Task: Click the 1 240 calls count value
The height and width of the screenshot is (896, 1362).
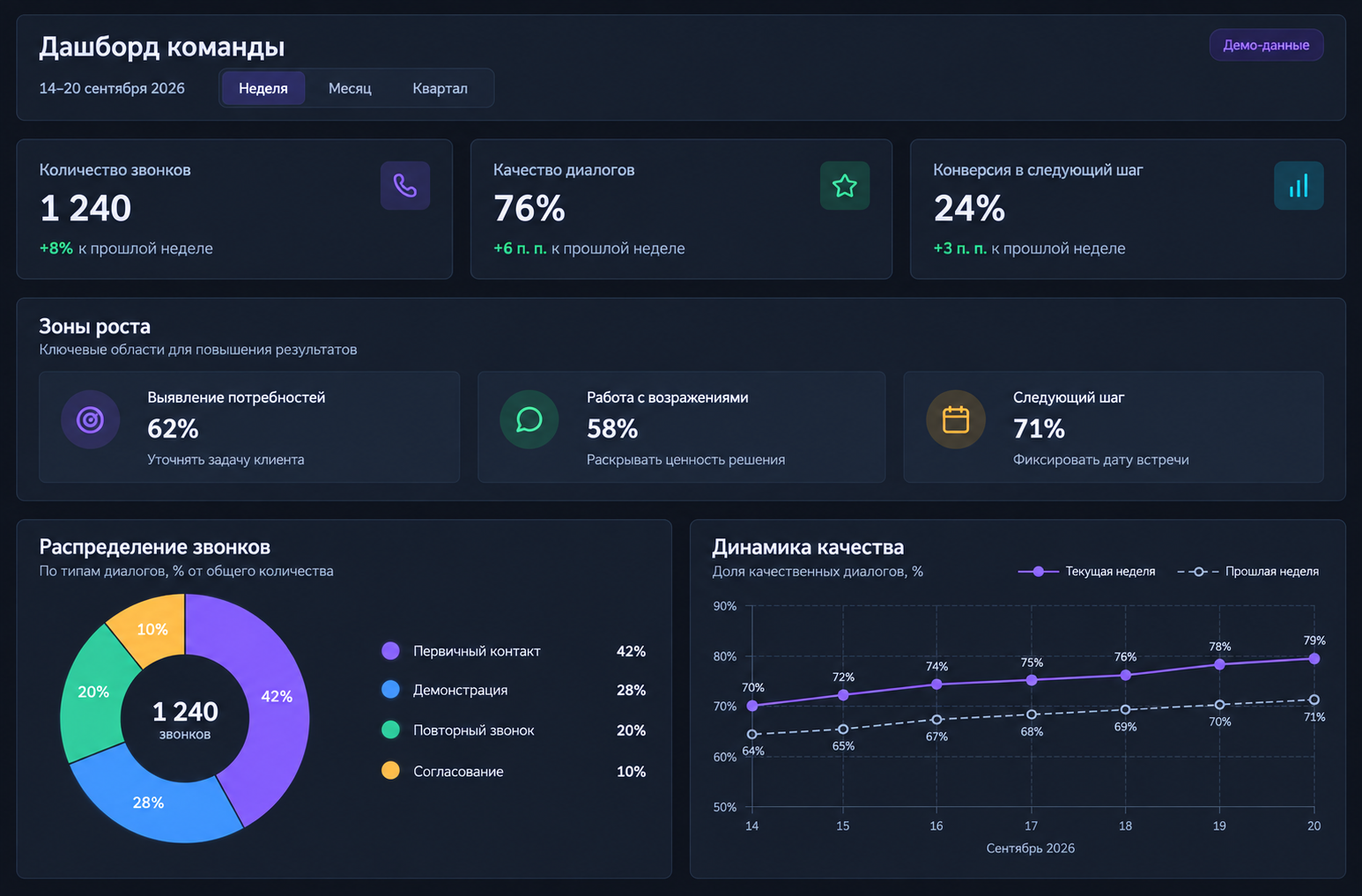Action: pyautogui.click(x=85, y=209)
